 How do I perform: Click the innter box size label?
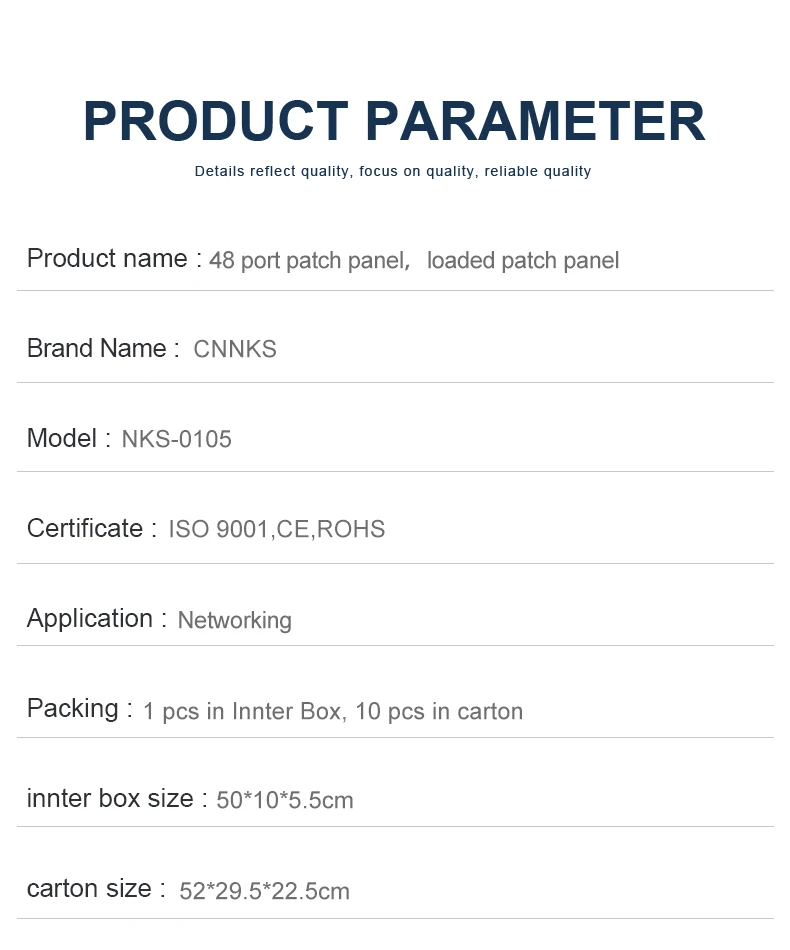[x=110, y=799]
